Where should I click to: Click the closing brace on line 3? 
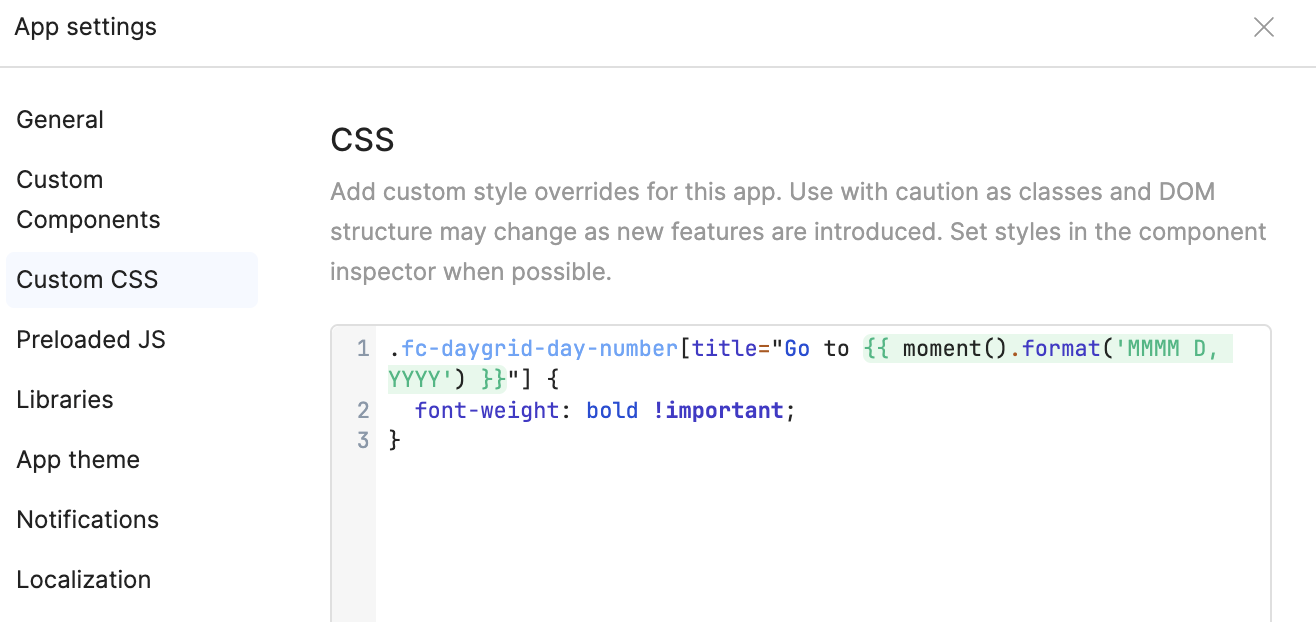[395, 440]
